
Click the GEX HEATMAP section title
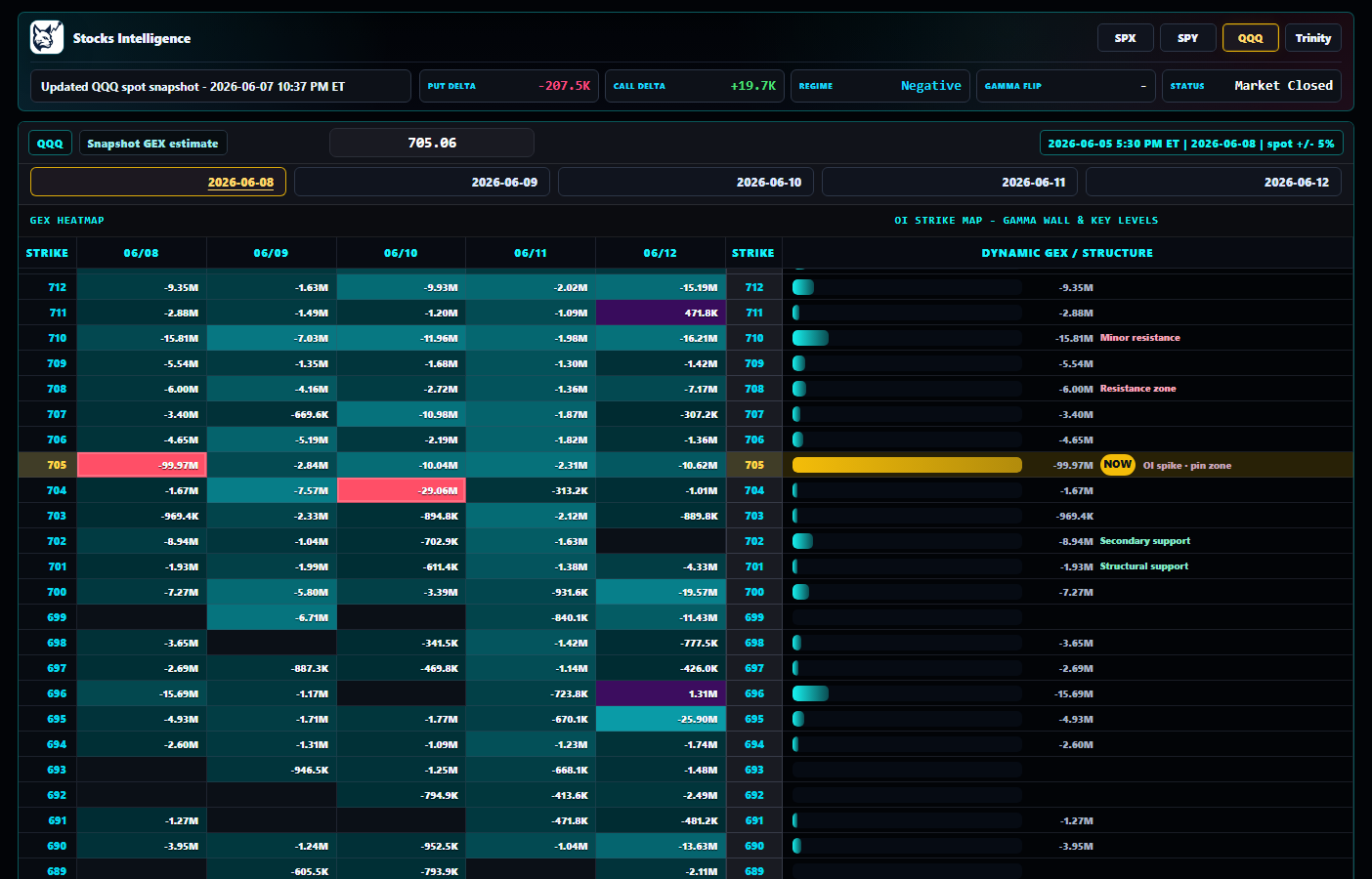(66, 221)
